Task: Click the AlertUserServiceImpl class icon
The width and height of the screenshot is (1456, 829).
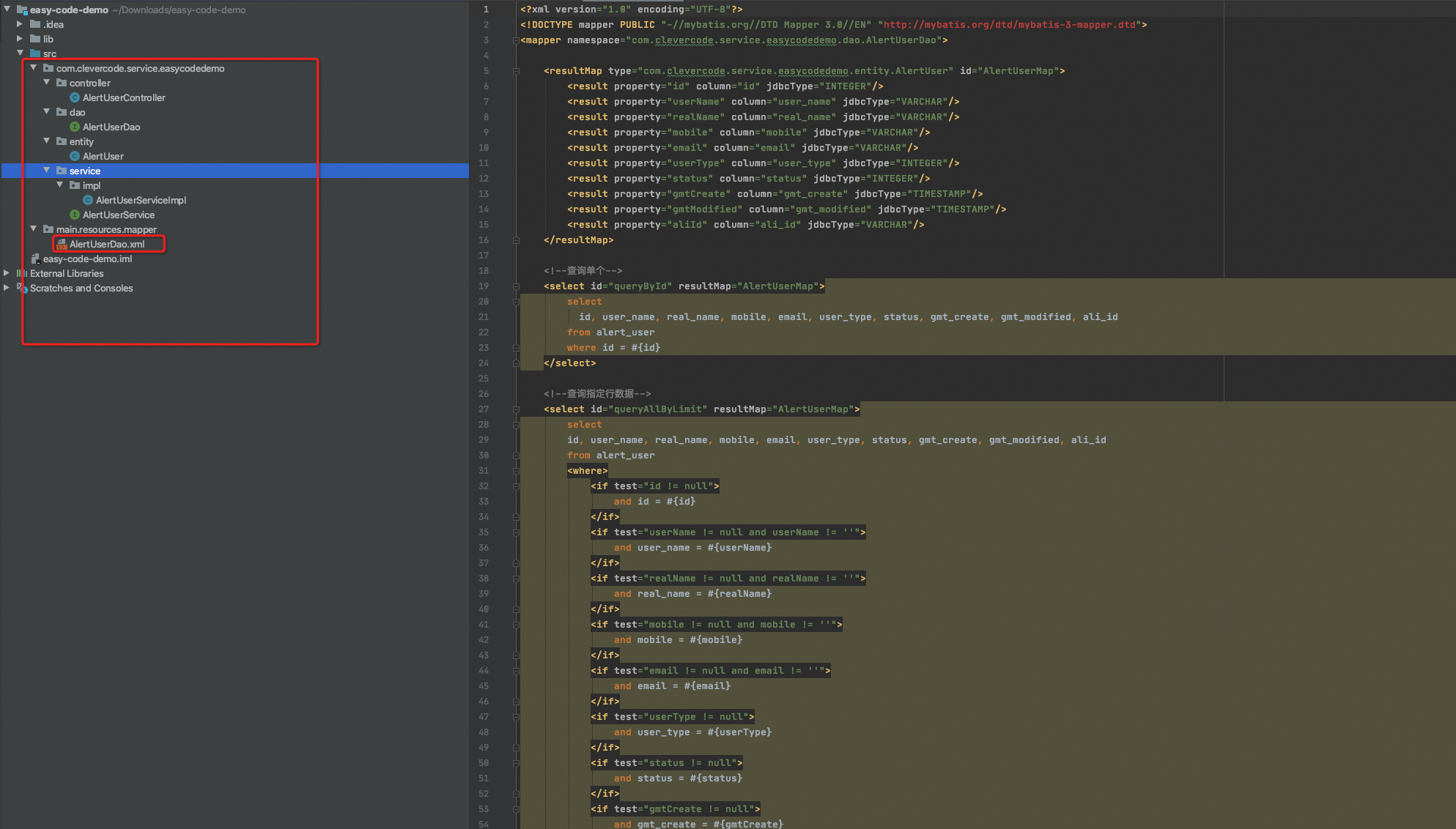Action: tap(87, 200)
